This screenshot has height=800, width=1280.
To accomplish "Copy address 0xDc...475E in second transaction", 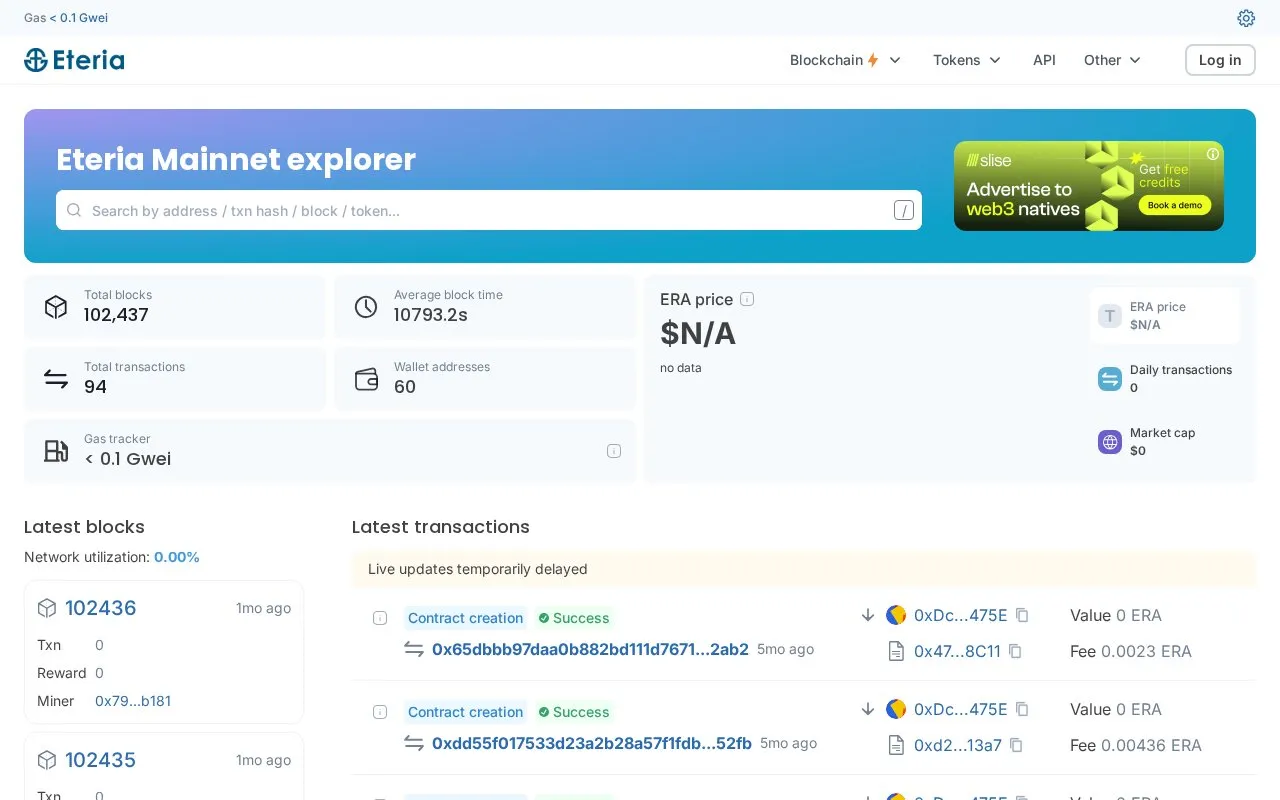I will (1022, 709).
